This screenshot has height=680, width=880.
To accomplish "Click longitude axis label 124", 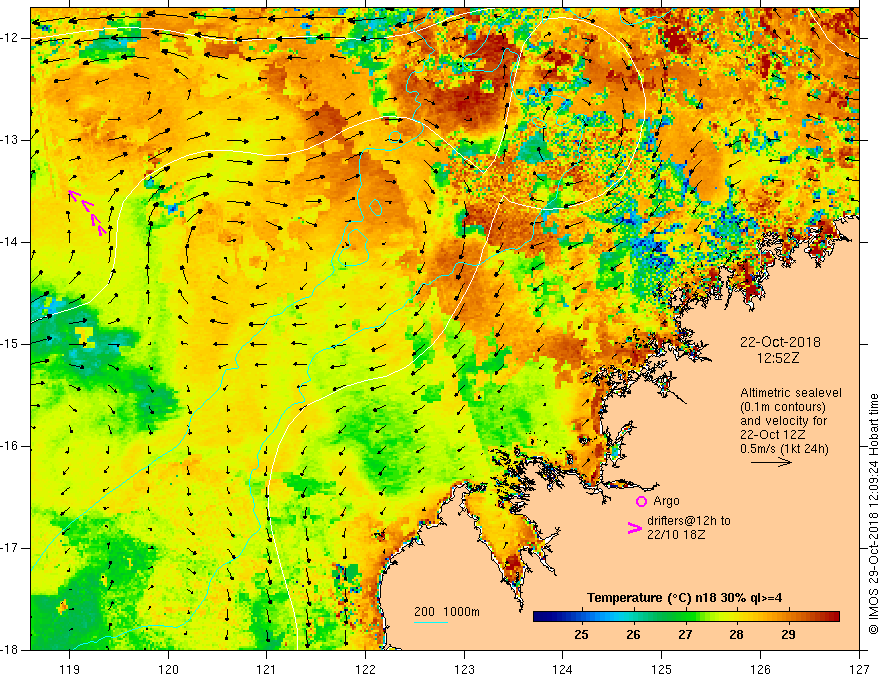I will coord(563,669).
